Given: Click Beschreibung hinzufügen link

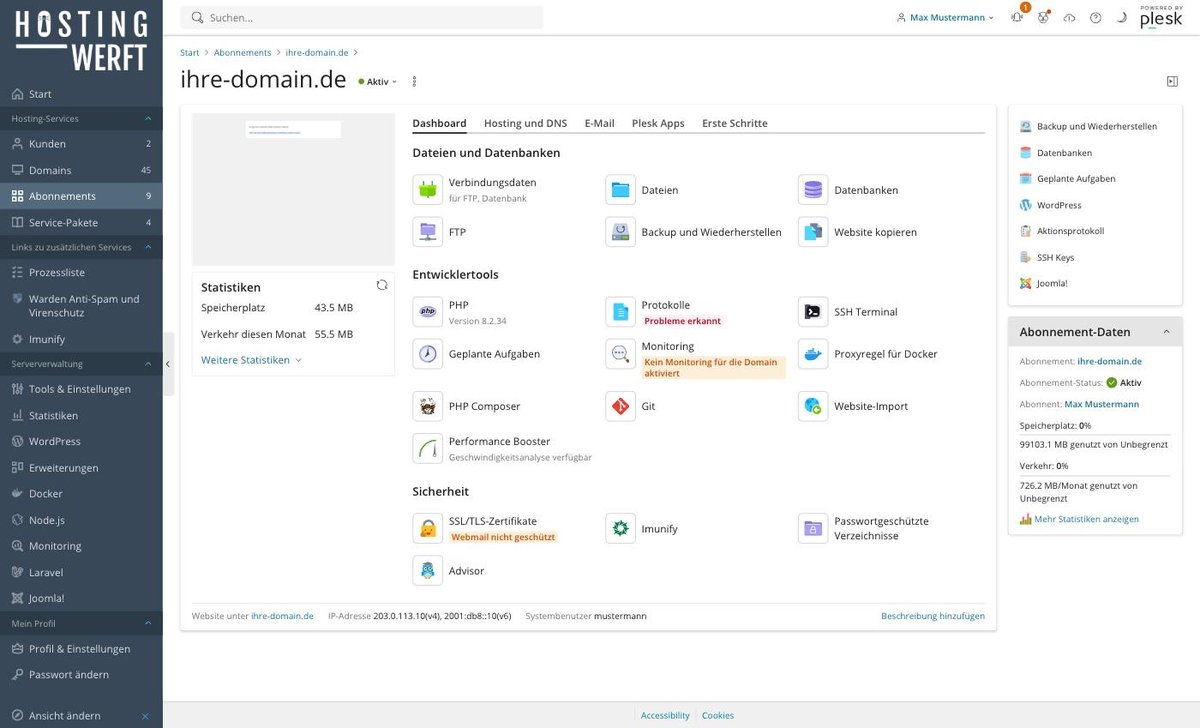Looking at the screenshot, I should point(933,616).
